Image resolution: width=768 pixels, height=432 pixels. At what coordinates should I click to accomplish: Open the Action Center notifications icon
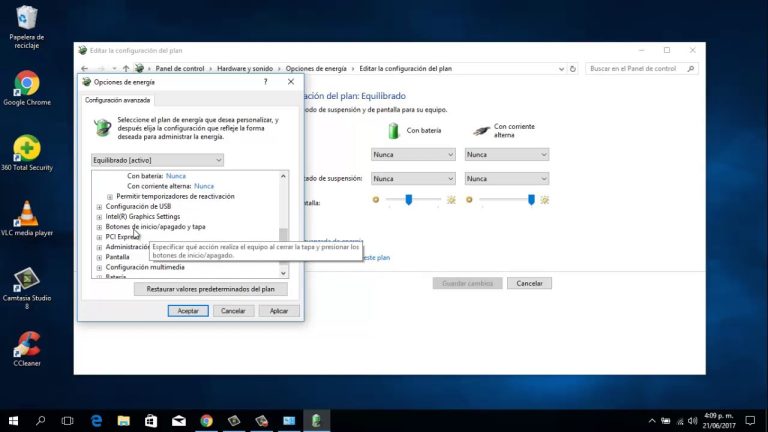tap(750, 421)
